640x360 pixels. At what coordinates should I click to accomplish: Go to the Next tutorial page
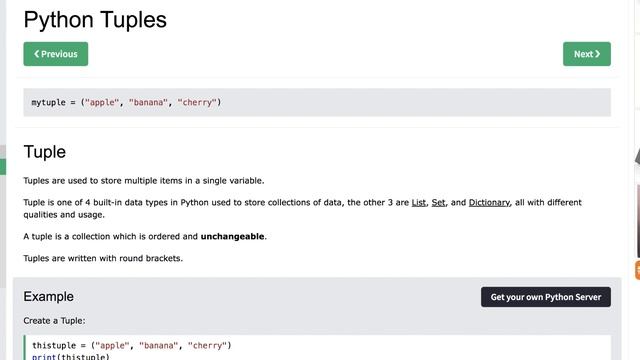(587, 54)
